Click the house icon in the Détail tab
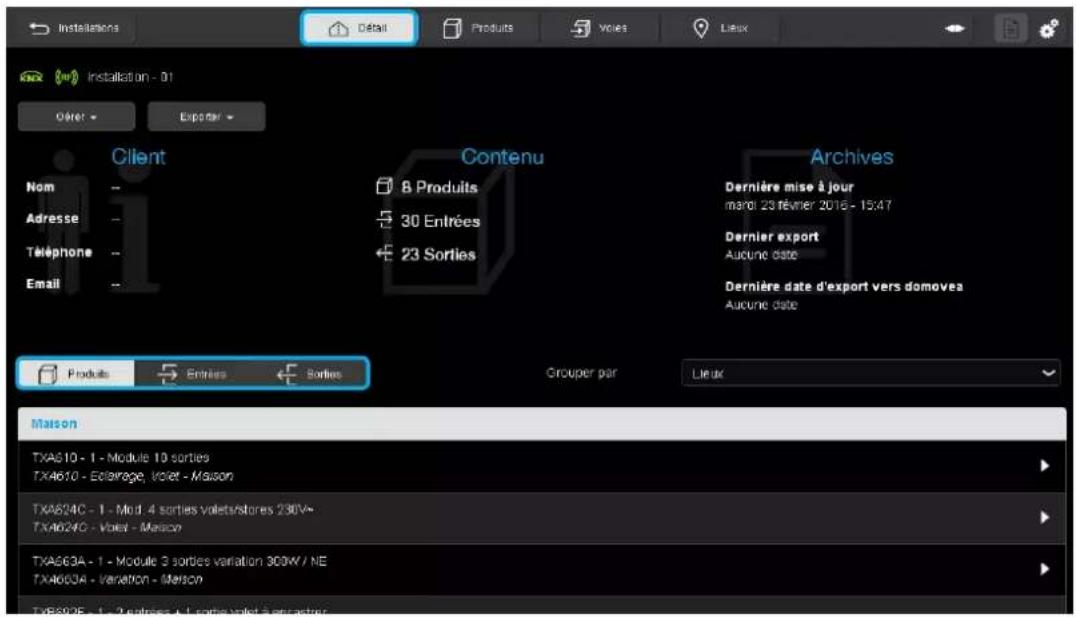The image size is (1076, 617). (x=338, y=29)
